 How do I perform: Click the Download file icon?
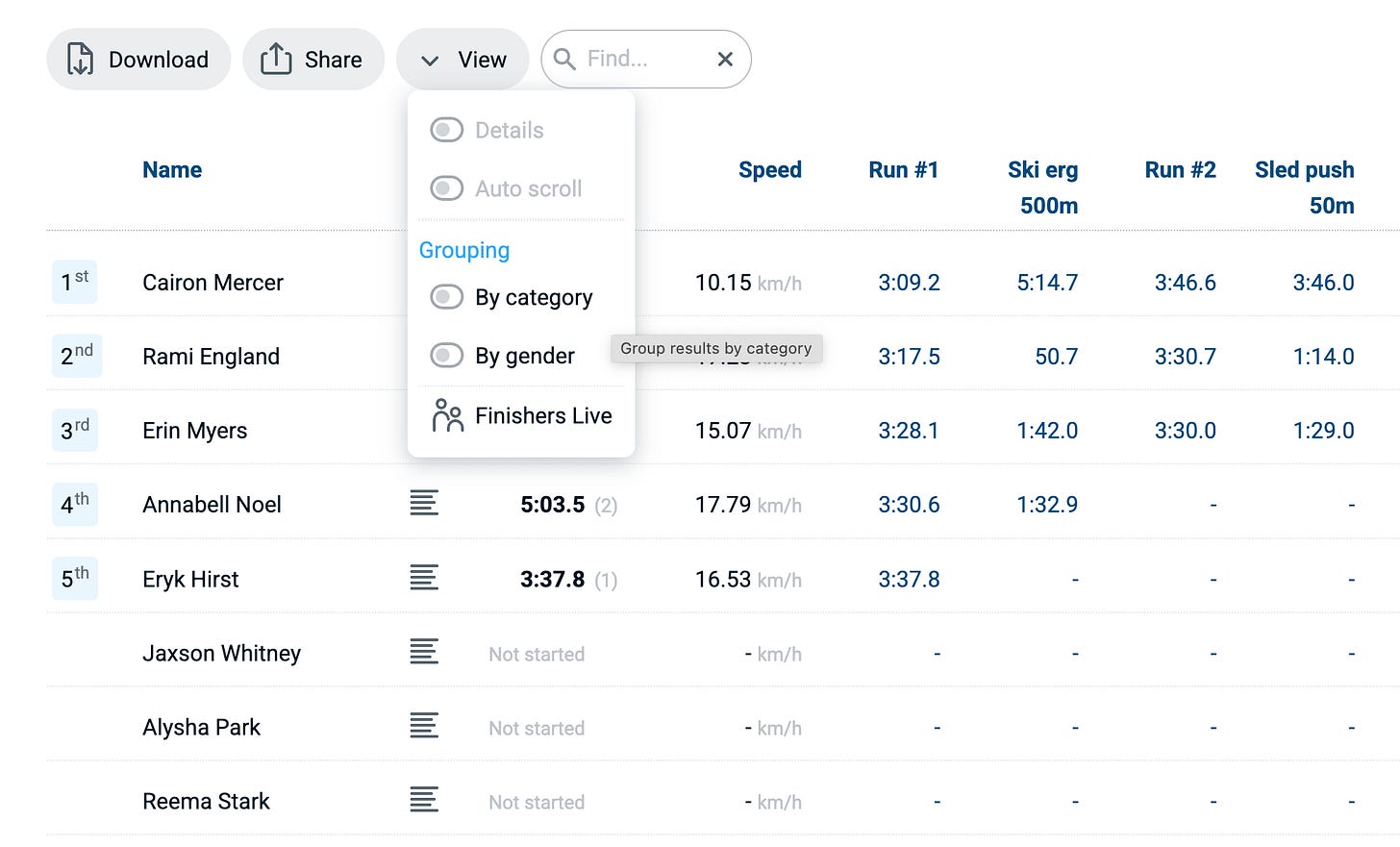pos(80,60)
